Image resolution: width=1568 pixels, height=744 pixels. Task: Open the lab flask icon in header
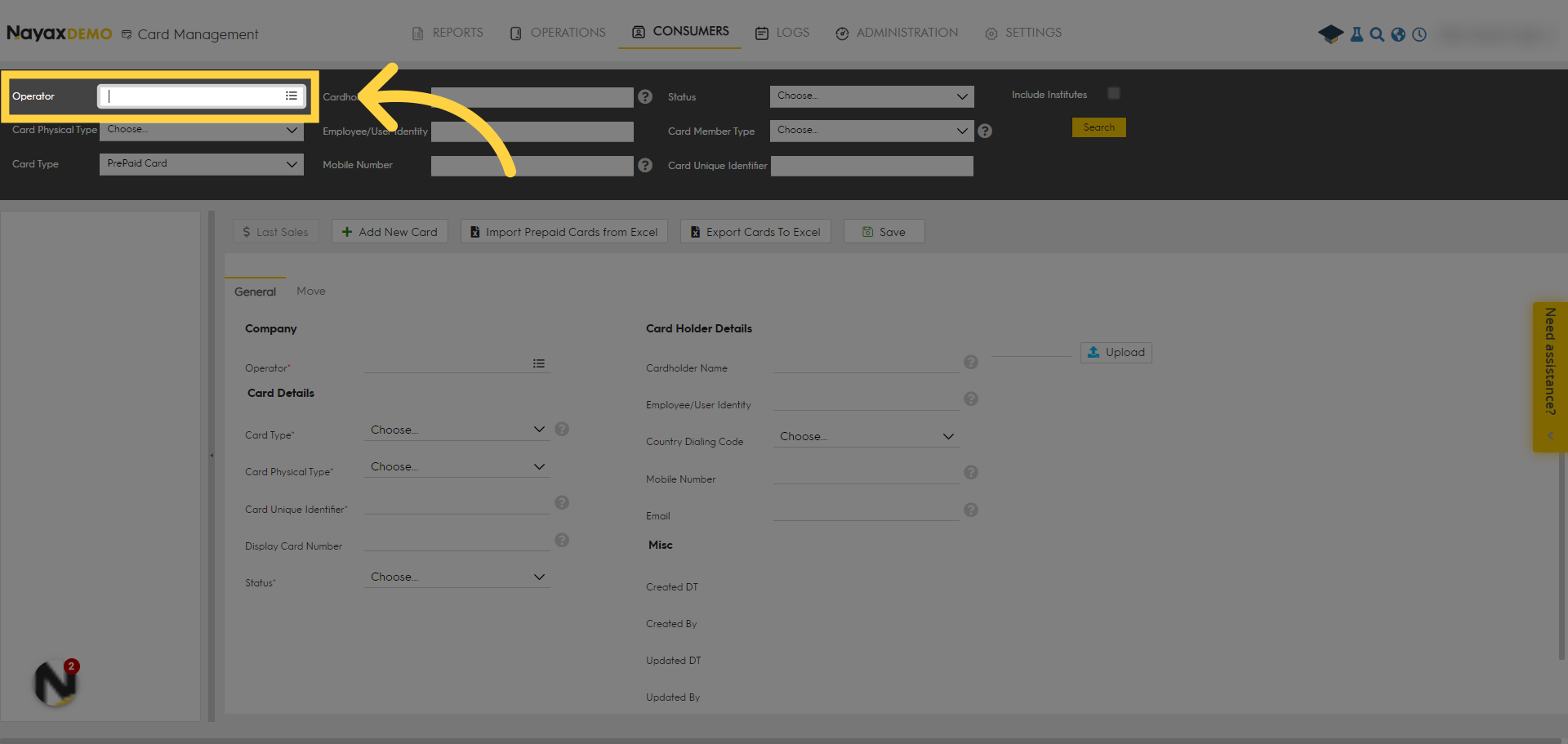coord(1356,34)
